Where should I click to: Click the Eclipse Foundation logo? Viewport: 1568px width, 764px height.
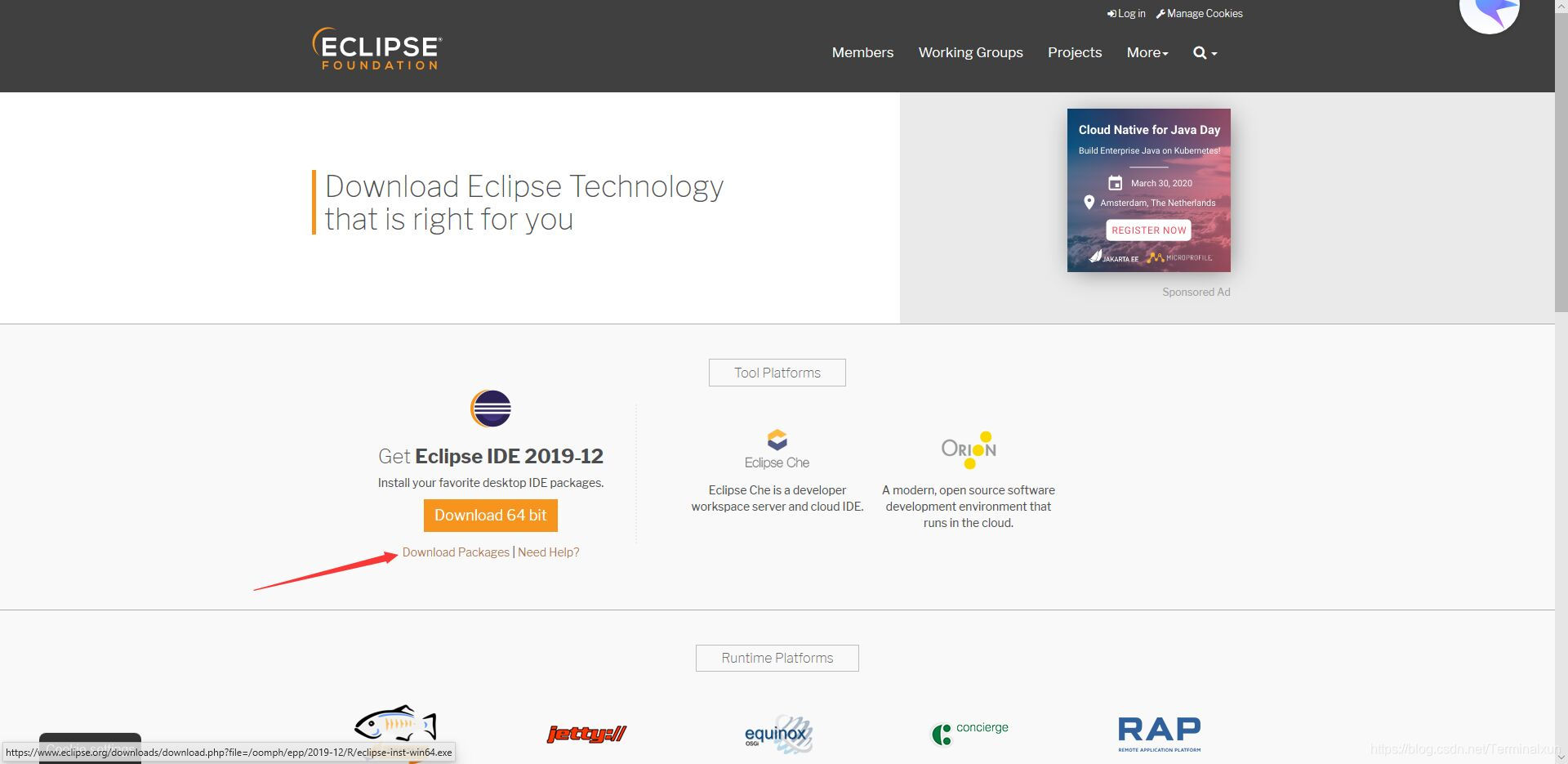376,49
